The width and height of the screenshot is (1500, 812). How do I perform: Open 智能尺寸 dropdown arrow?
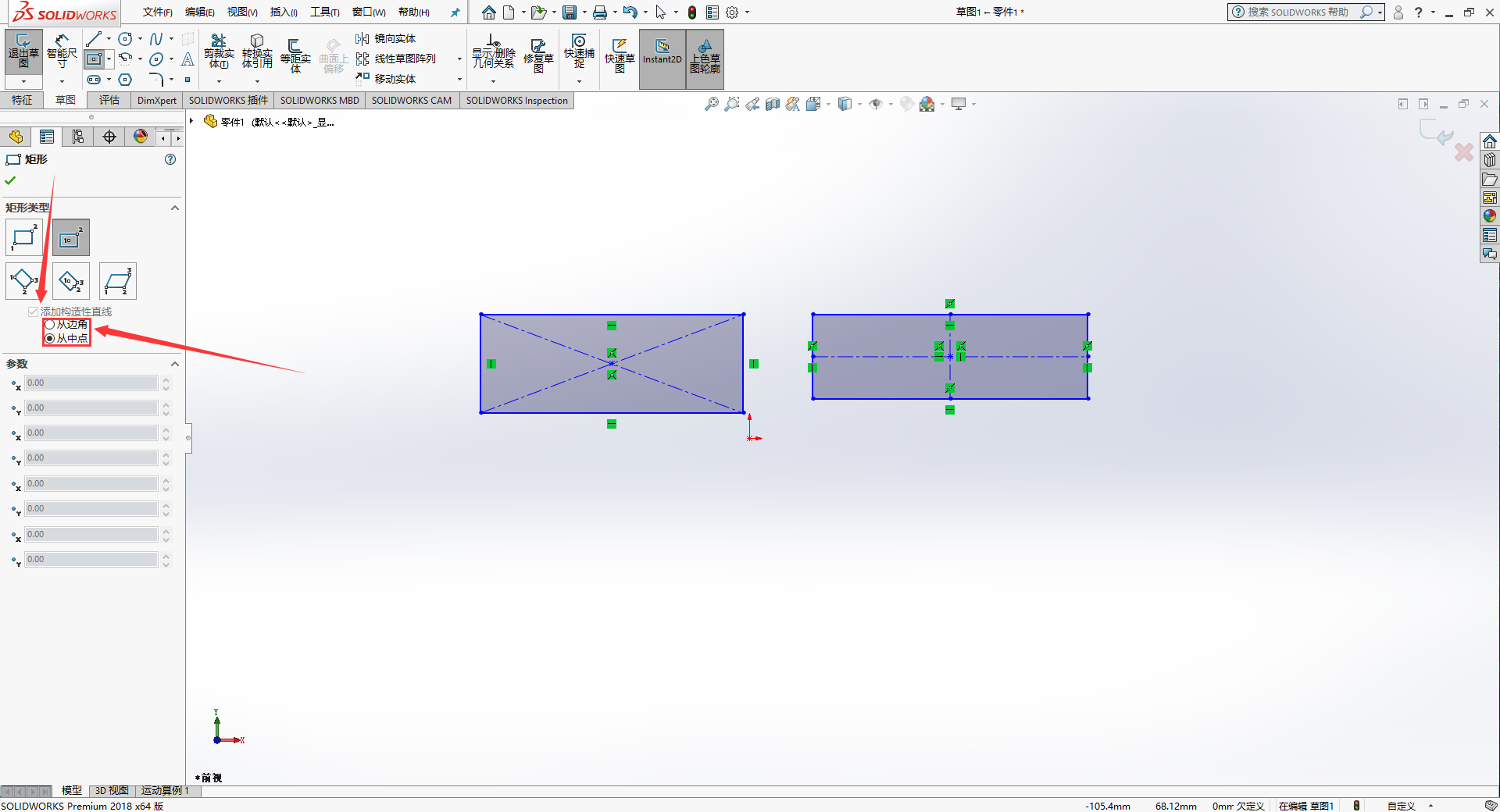(x=62, y=81)
